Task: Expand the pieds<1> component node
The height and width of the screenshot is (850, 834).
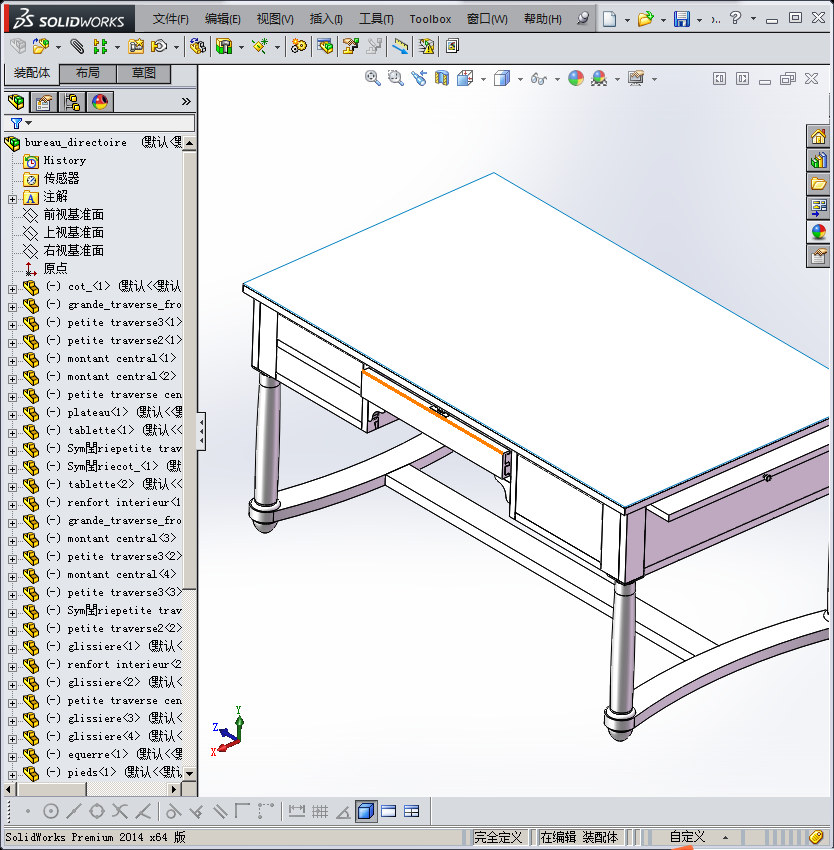Action: point(12,775)
